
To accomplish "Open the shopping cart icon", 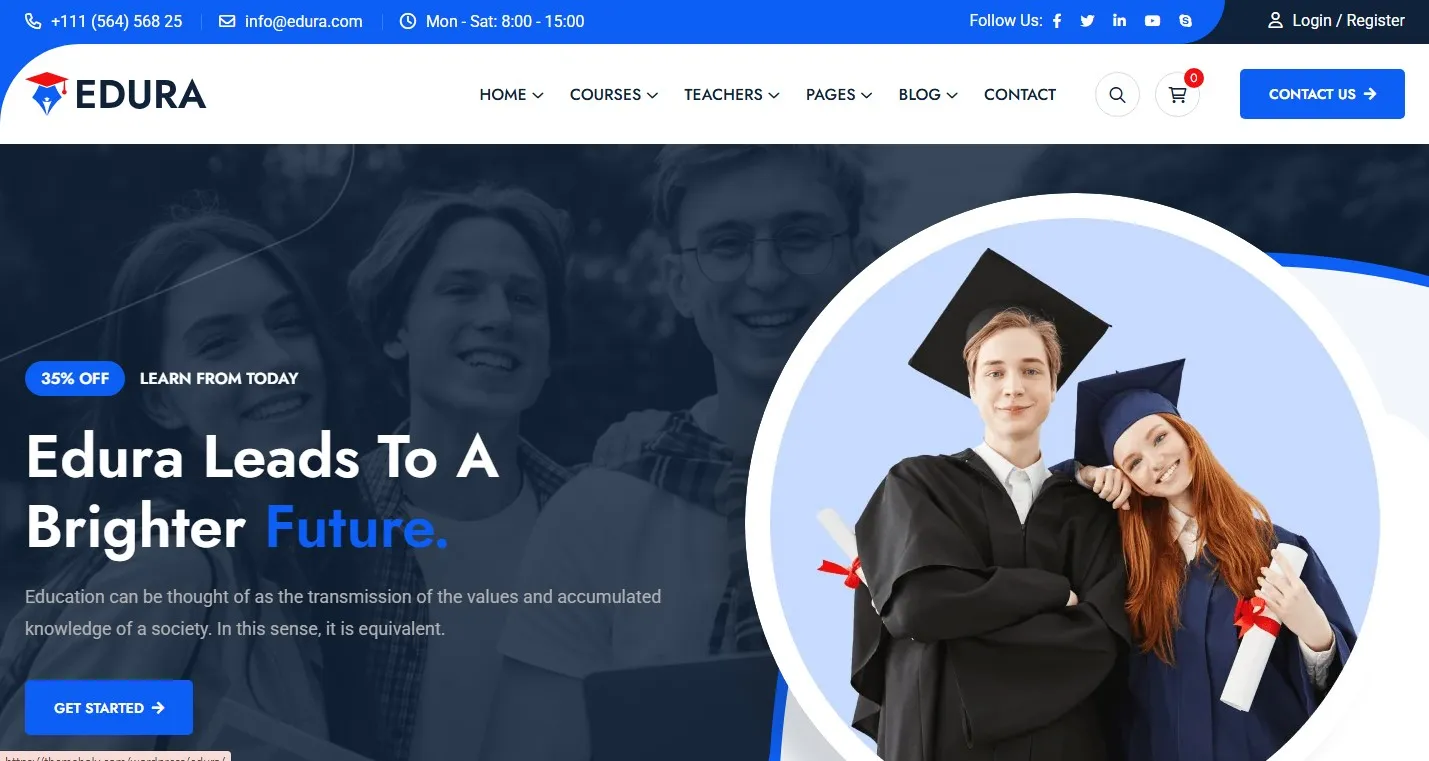I will 1177,95.
